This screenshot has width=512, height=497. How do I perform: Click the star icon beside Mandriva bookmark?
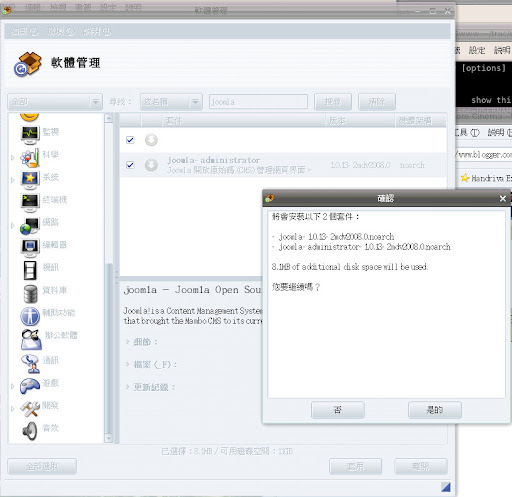coord(465,178)
